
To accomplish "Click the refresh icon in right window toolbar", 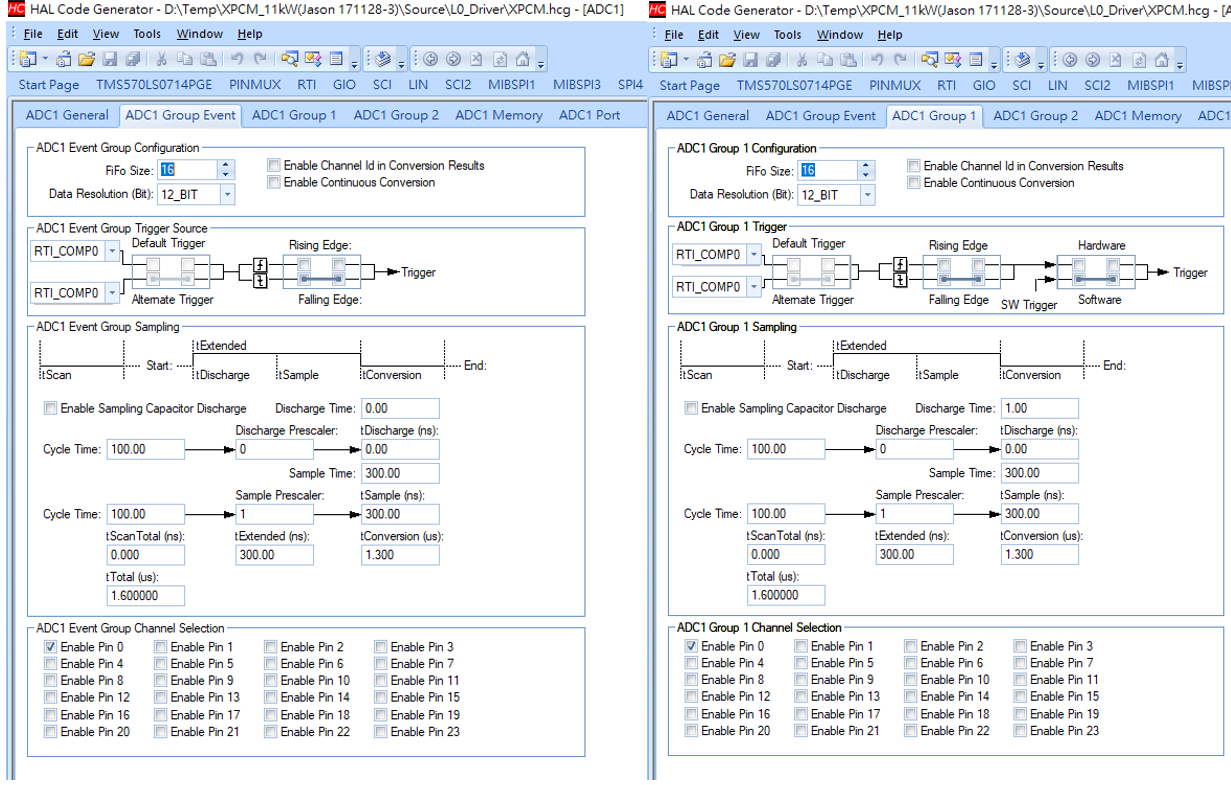I will coord(1141,60).
